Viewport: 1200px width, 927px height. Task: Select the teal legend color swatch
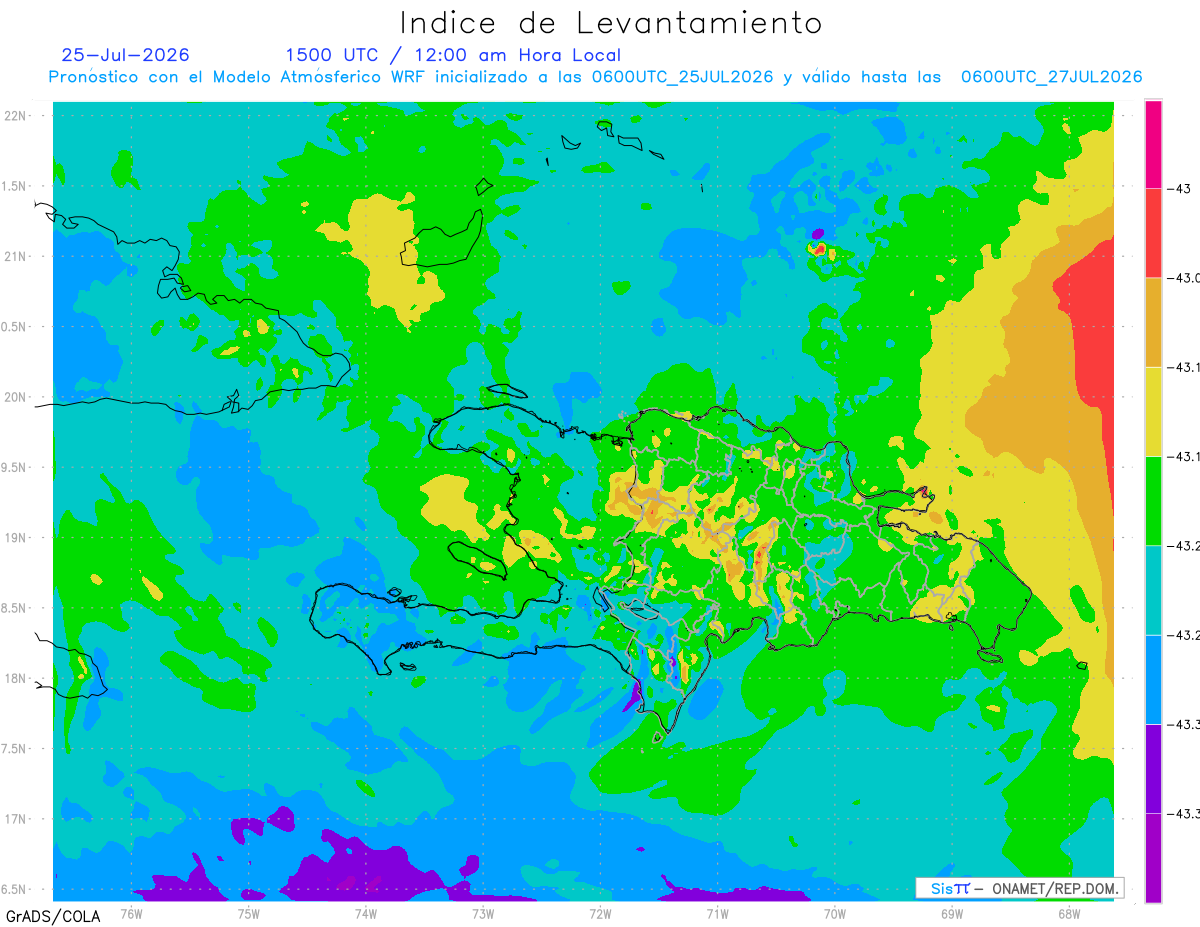coord(1153,589)
